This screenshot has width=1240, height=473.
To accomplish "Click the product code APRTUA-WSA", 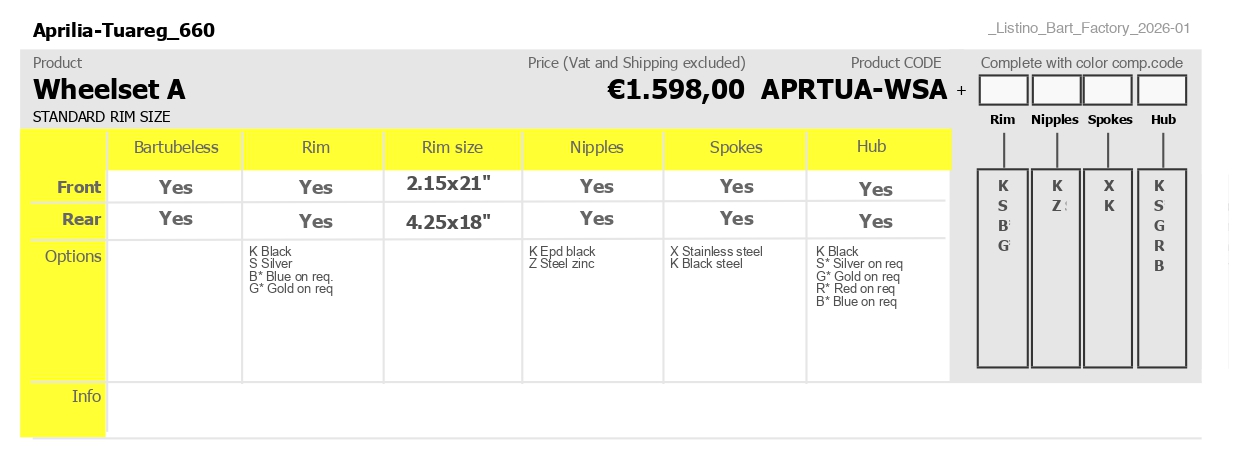I will click(x=854, y=90).
